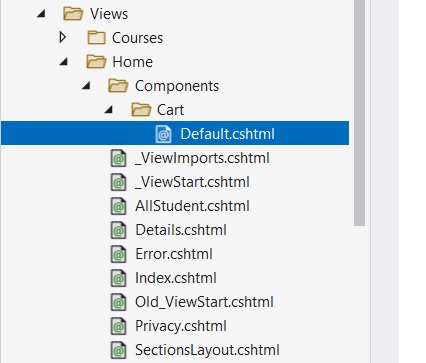Click the Privacy.cshtml Razor file icon
The width and height of the screenshot is (426, 363).
[x=118, y=326]
